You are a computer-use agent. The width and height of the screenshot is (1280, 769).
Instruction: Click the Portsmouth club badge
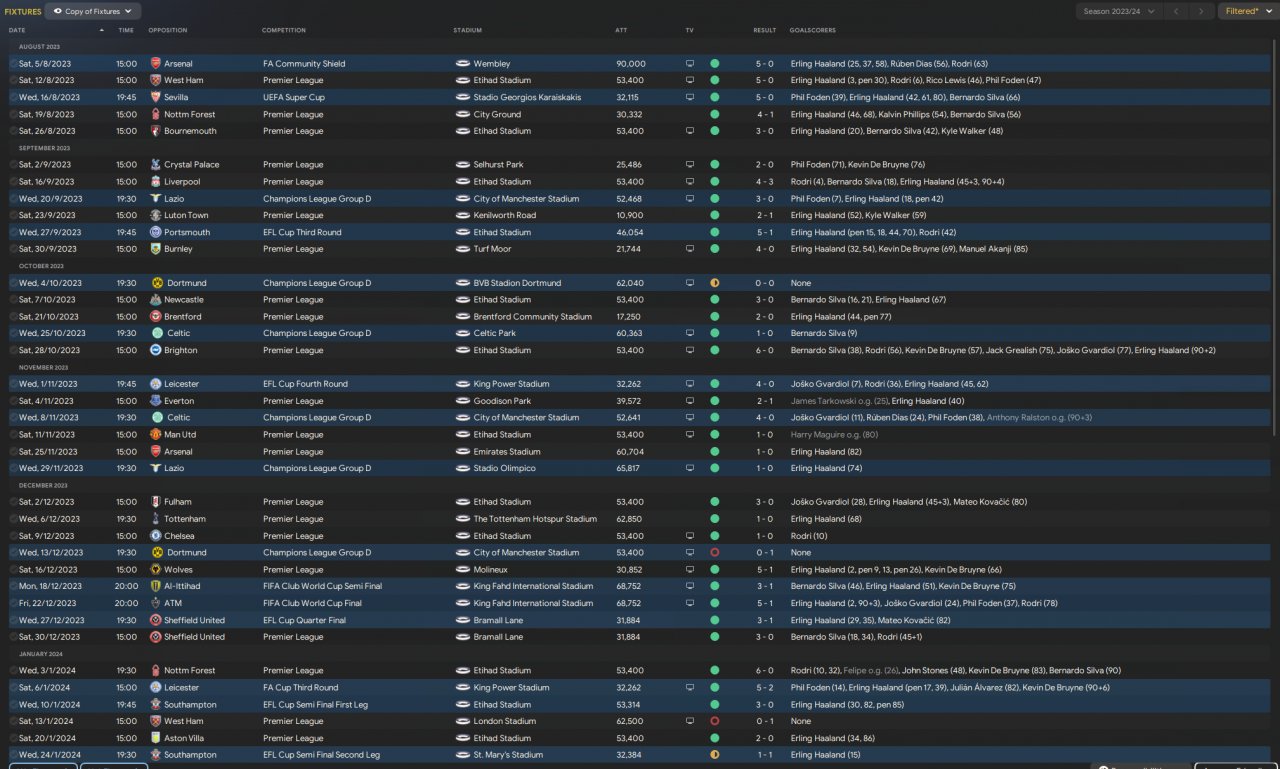(x=155, y=232)
